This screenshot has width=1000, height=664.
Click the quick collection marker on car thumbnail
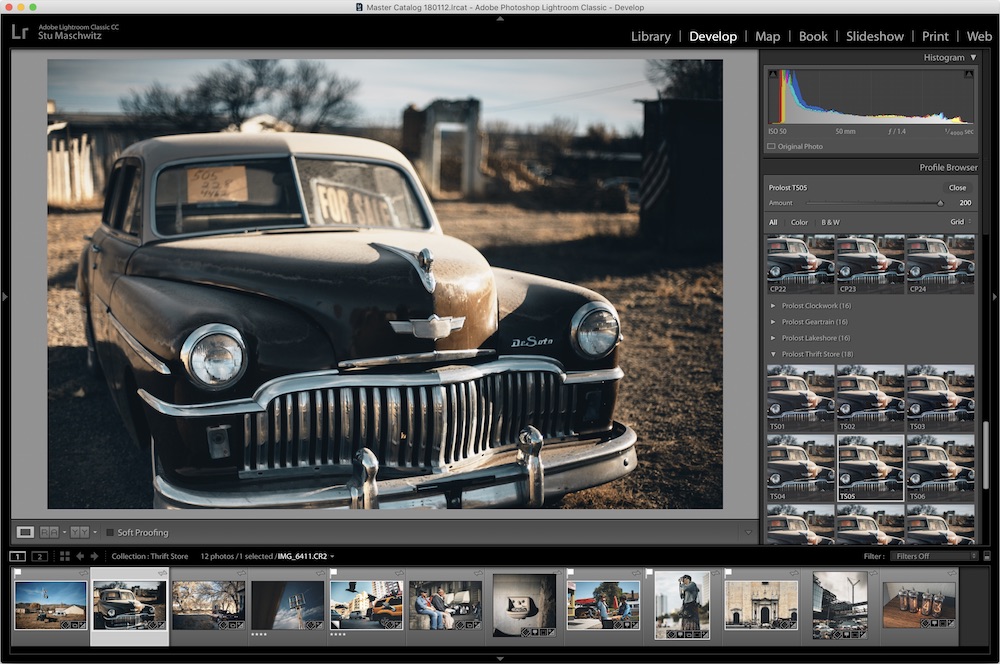pyautogui.click(x=162, y=573)
